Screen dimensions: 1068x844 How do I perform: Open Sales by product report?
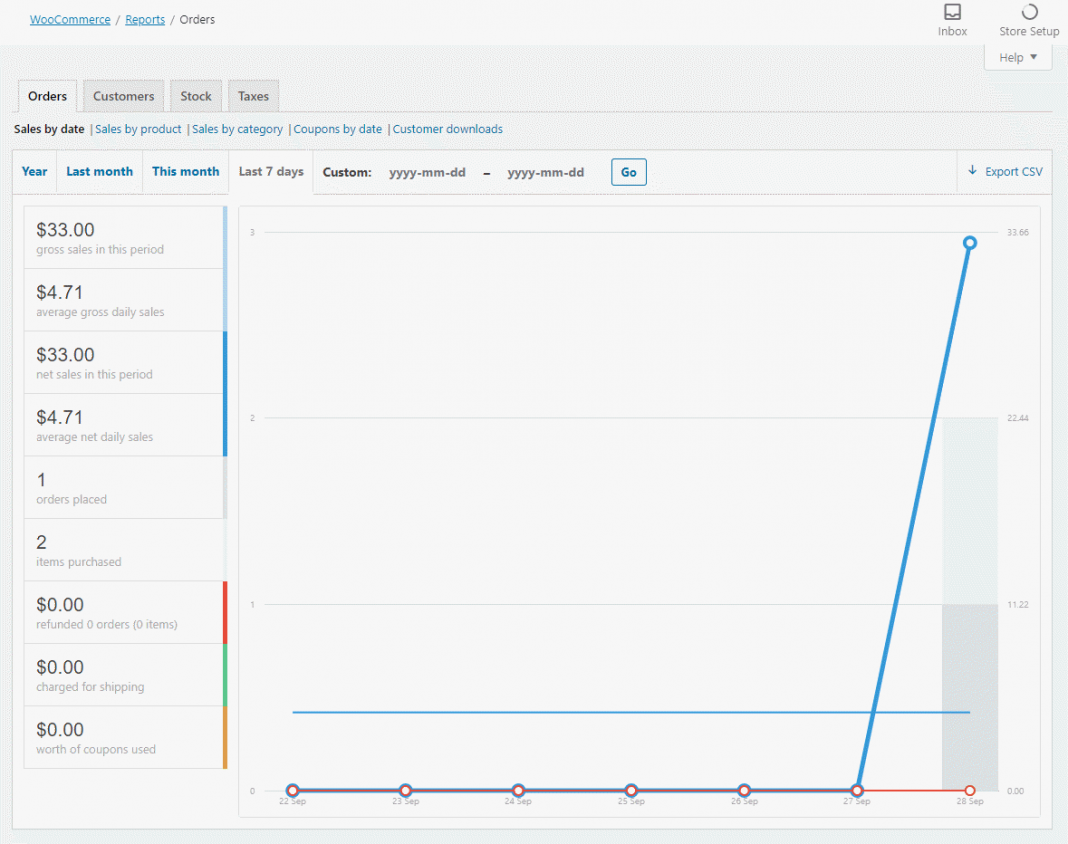(138, 129)
